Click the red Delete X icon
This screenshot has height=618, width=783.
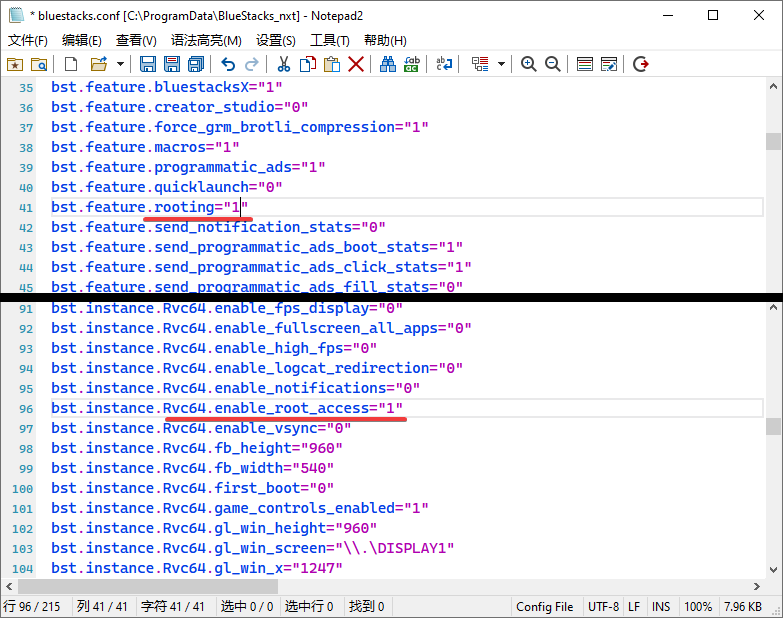coord(355,64)
